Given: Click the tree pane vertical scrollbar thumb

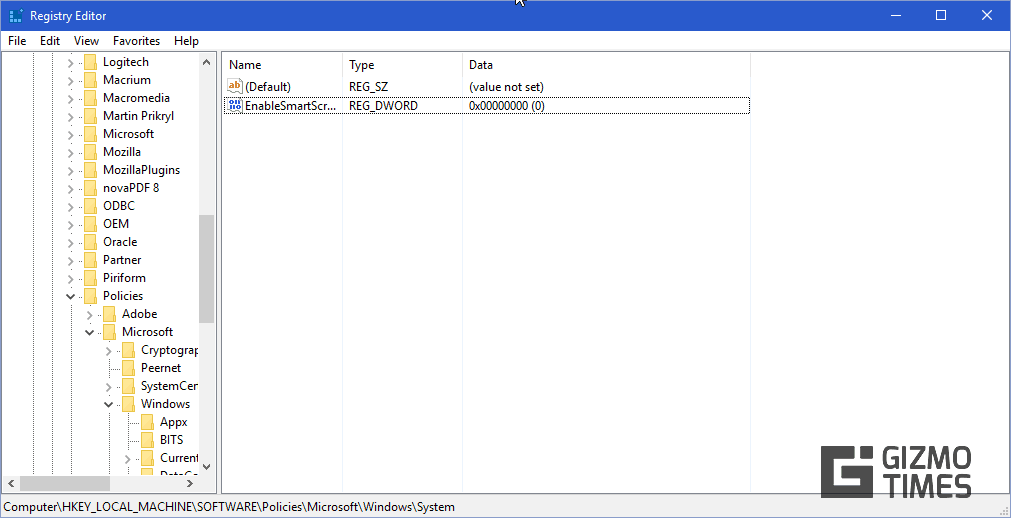Looking at the screenshot, I should point(206,268).
